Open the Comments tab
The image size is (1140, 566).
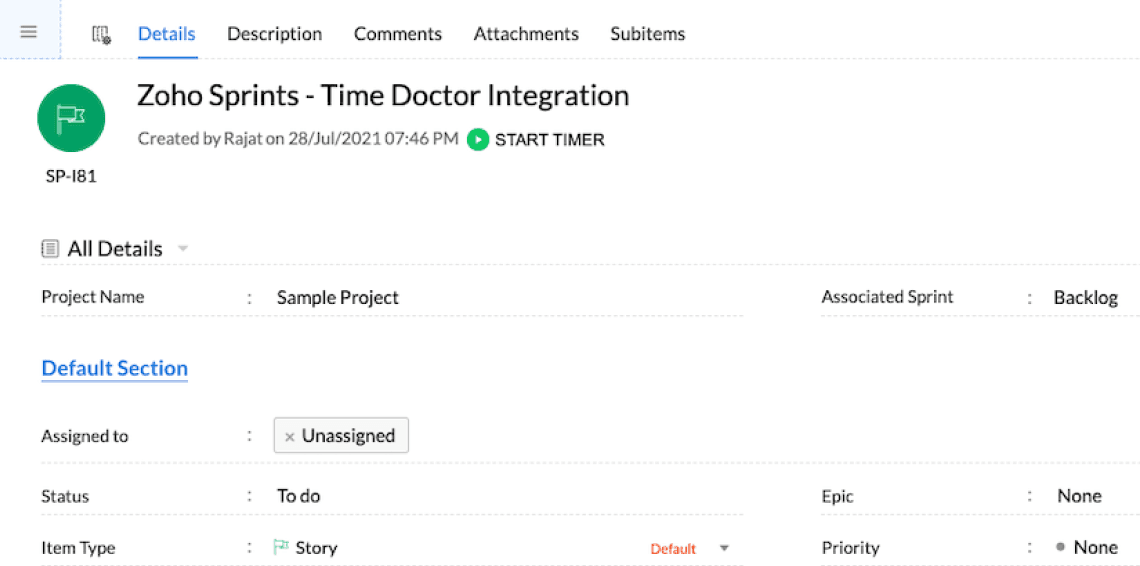tap(397, 34)
